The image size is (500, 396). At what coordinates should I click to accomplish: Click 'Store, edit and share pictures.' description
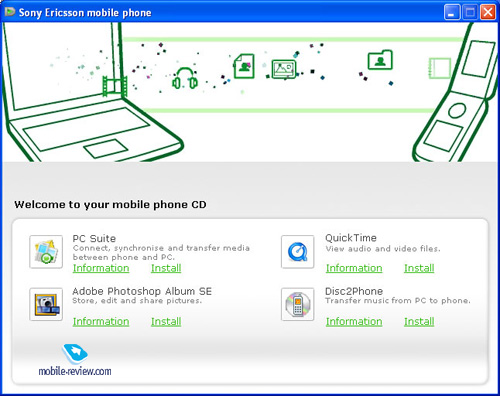(137, 301)
